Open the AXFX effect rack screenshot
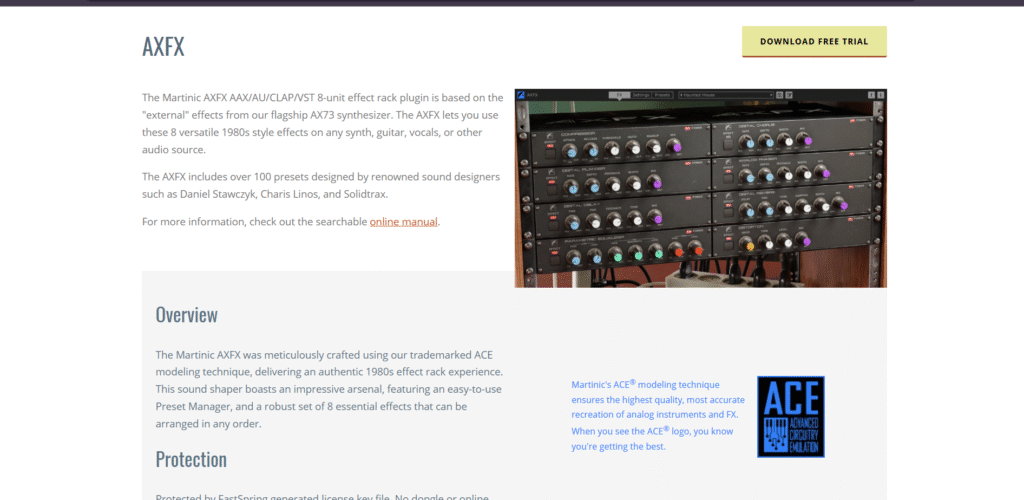 coord(700,188)
